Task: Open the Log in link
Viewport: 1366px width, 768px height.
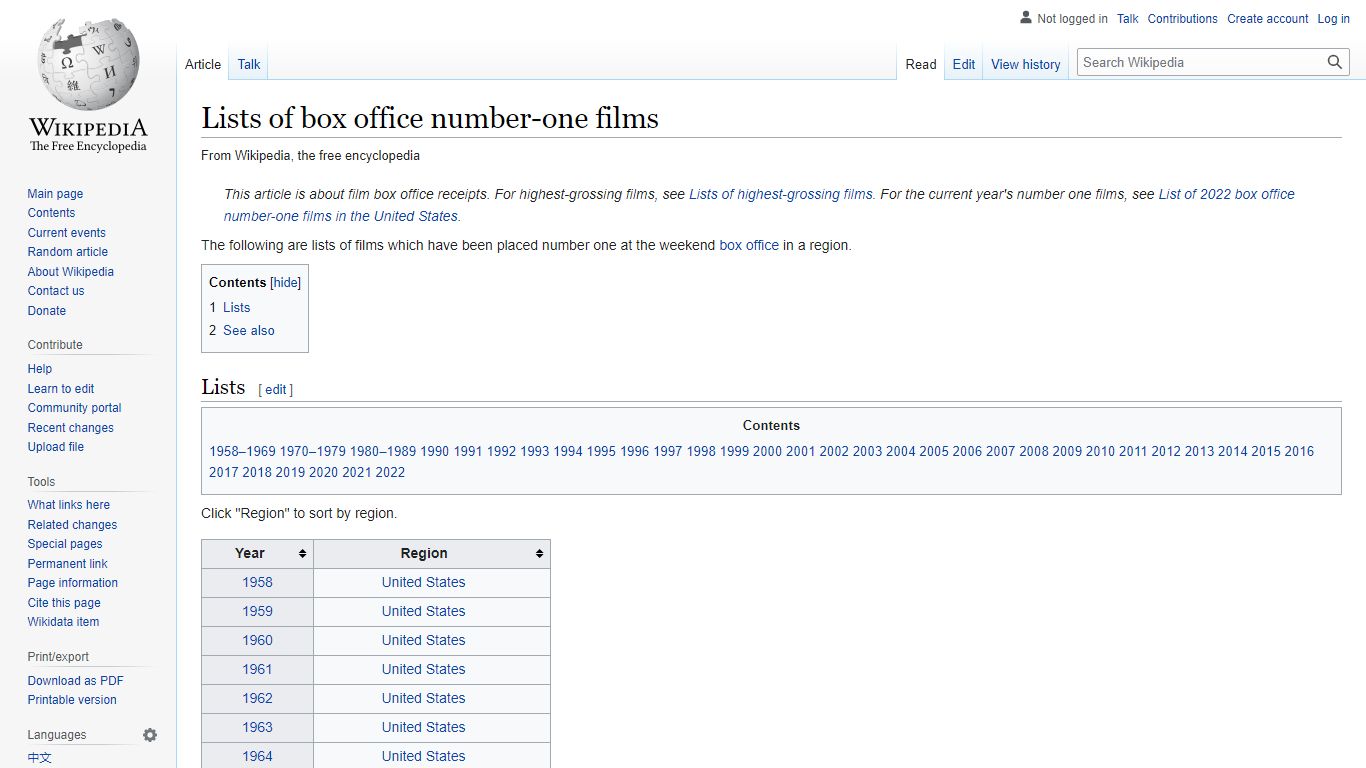Action: 1334,19
